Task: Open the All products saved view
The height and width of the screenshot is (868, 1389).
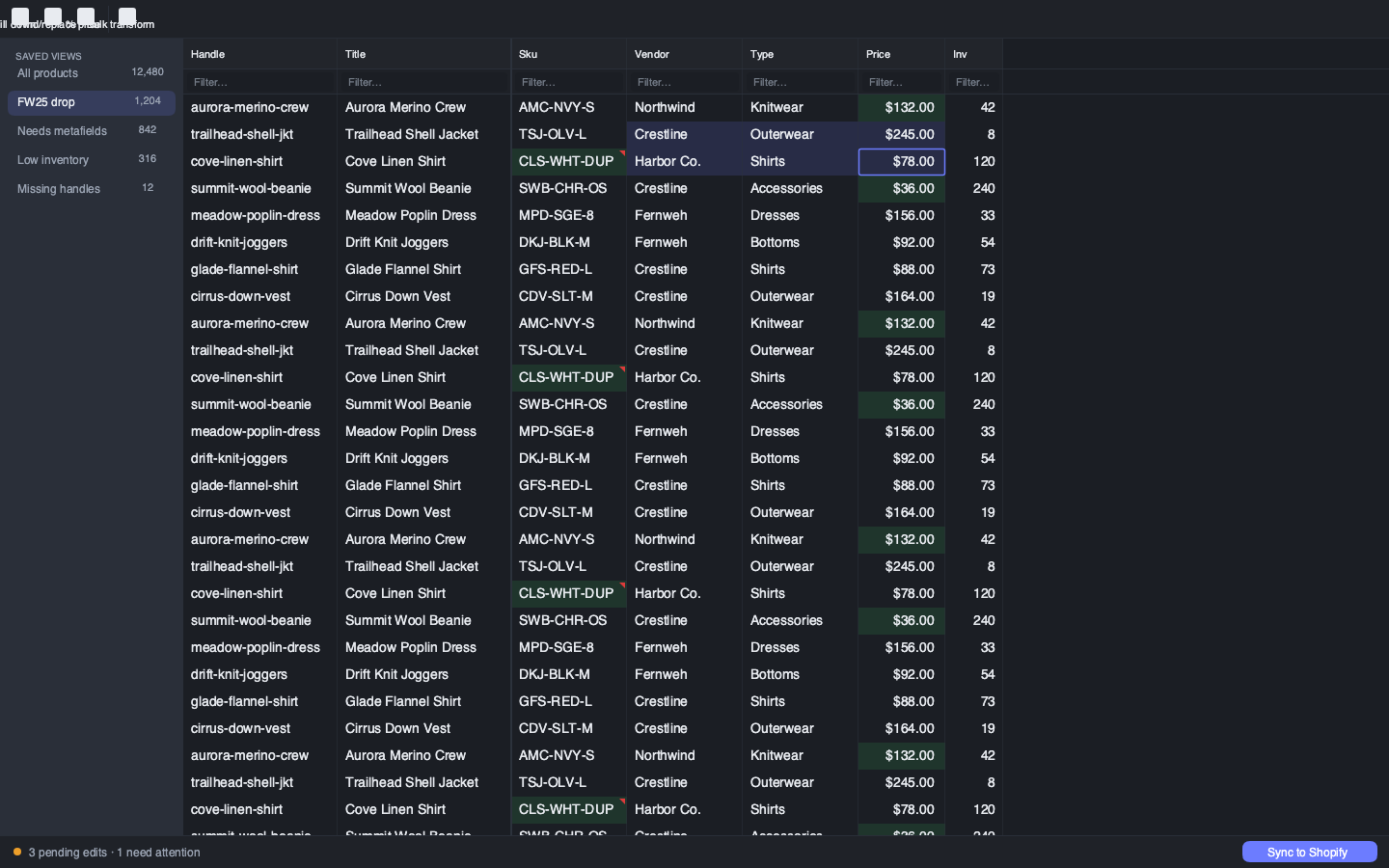Action: tap(92, 73)
